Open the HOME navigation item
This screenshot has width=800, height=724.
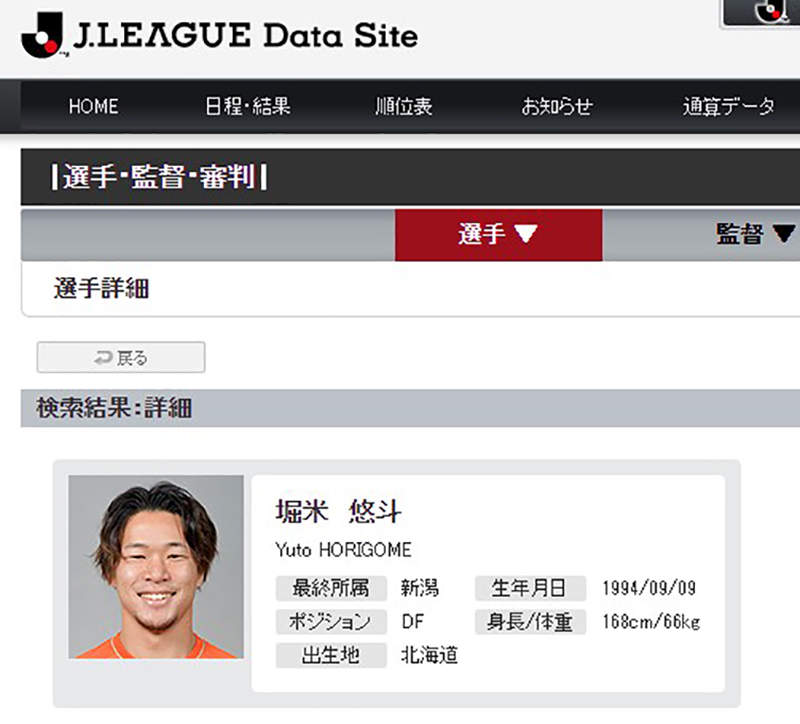point(93,107)
